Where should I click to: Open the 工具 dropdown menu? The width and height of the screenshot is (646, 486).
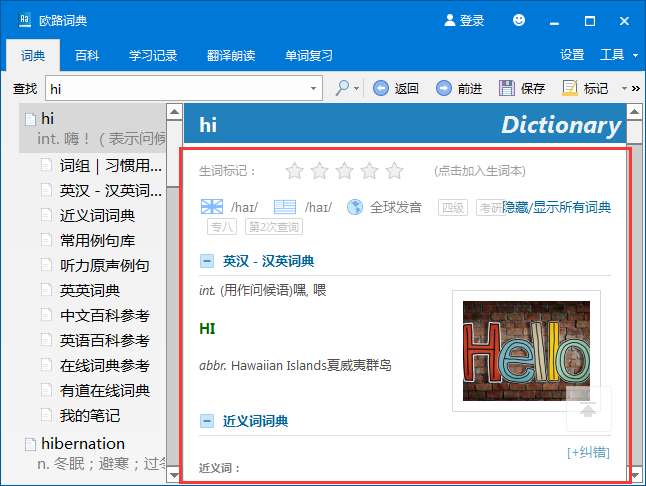pyautogui.click(x=618, y=55)
